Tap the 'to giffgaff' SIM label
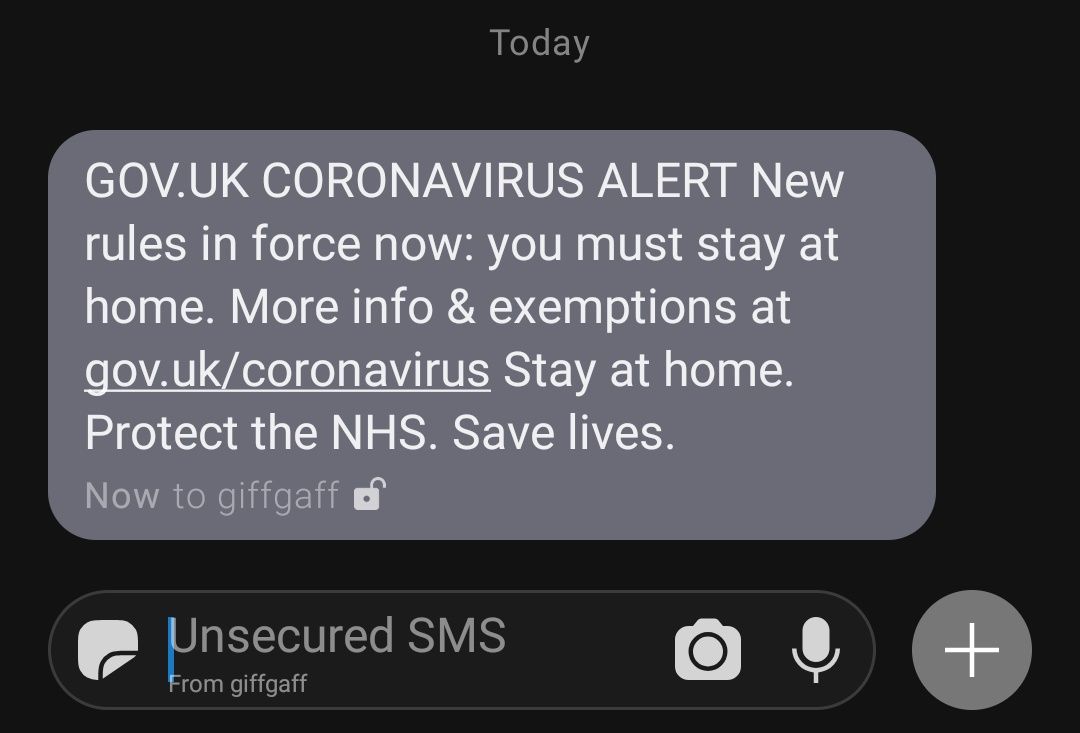This screenshot has height=733, width=1080. click(x=256, y=495)
